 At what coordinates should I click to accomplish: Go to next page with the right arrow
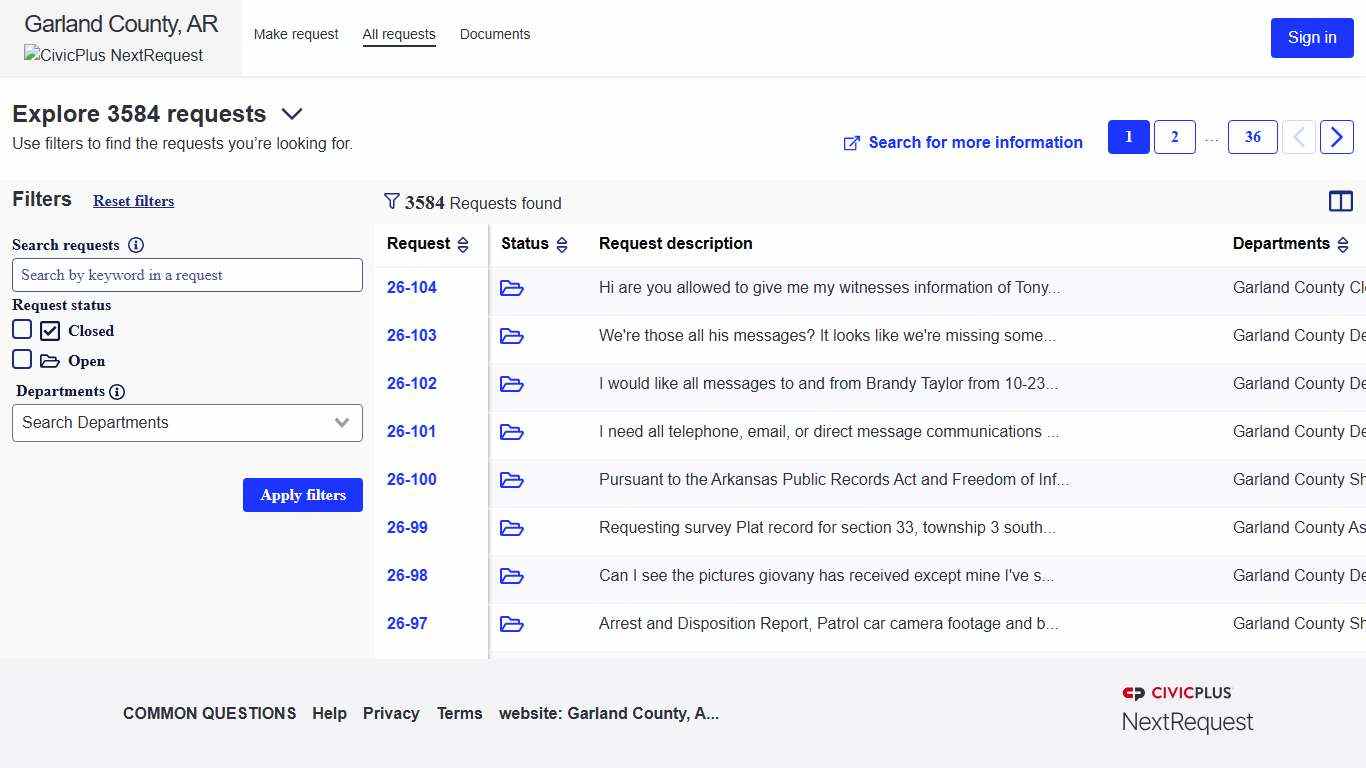pyautogui.click(x=1337, y=137)
